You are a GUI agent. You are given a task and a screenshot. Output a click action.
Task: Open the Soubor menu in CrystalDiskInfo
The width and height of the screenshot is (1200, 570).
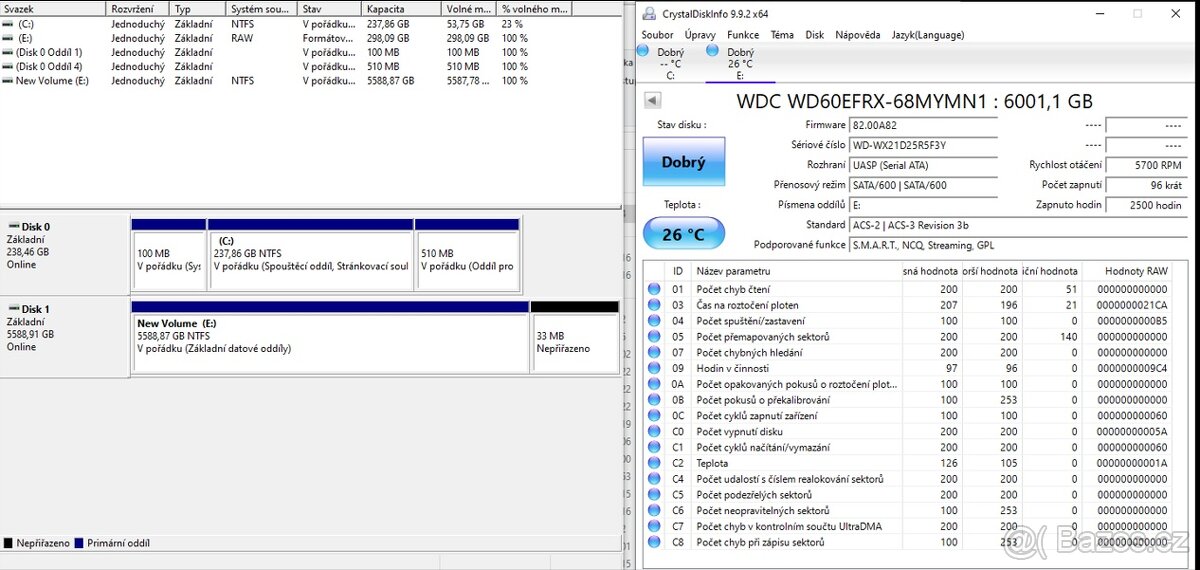[658, 35]
